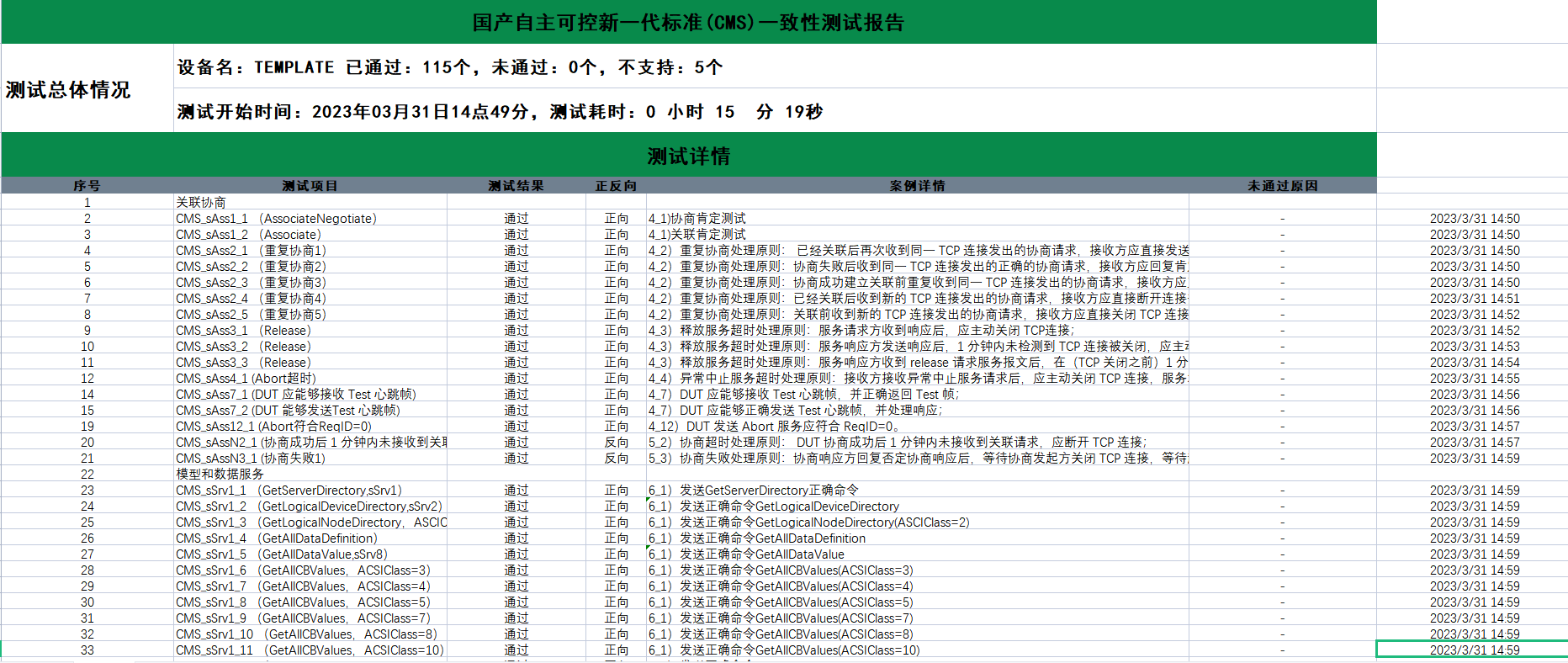Click the 测试项目 column header
Viewport: 1568px width, 663px height.
(x=310, y=186)
